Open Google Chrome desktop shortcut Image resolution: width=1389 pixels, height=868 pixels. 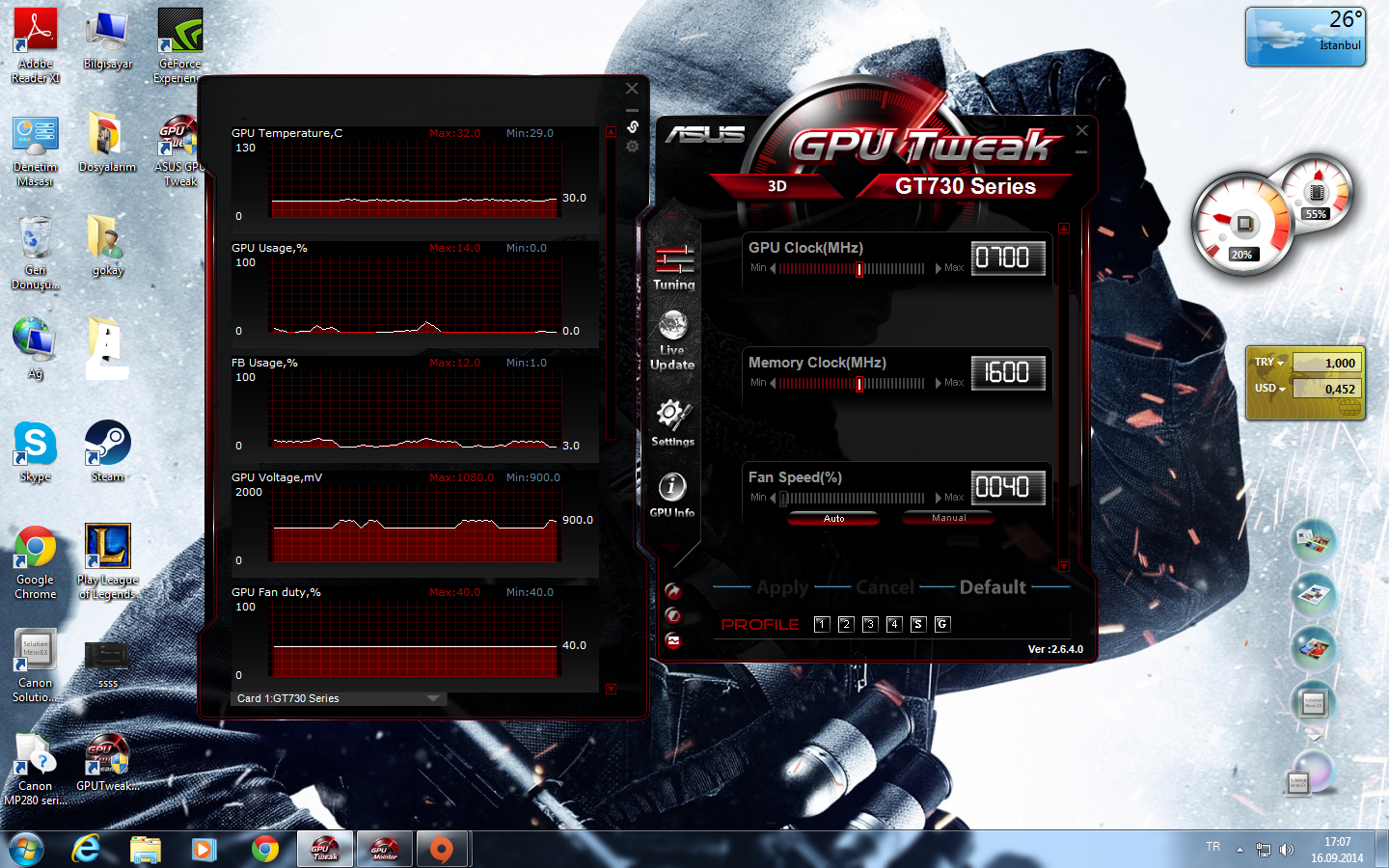[36, 562]
